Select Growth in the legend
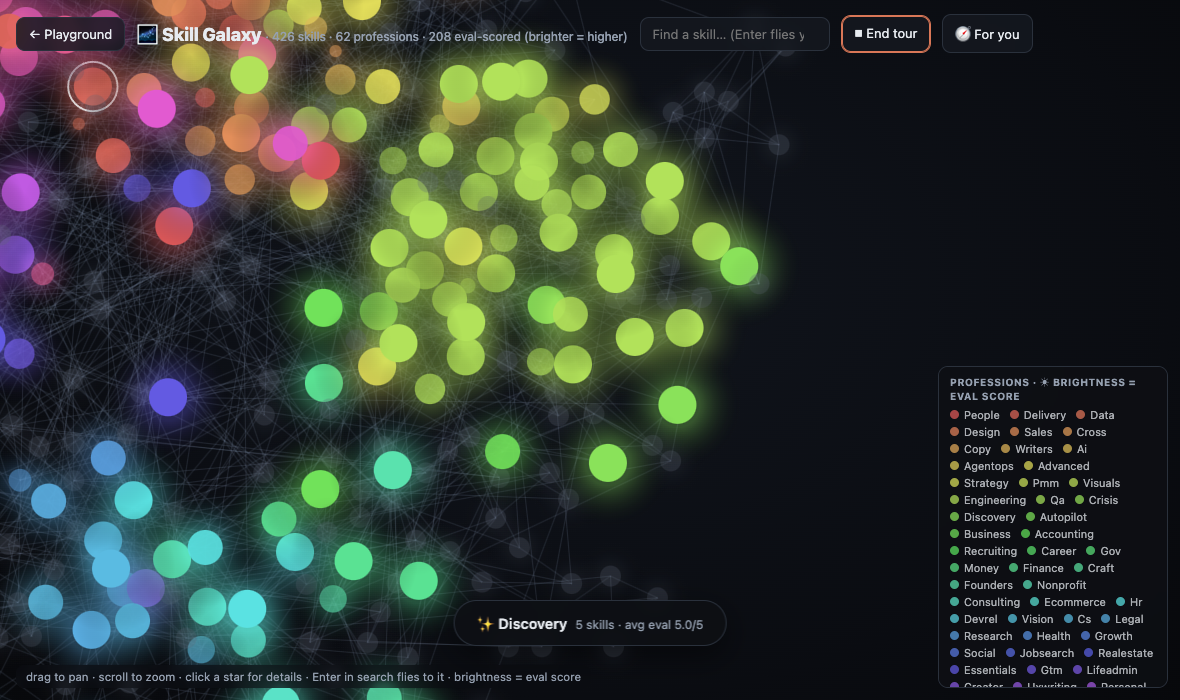Image resolution: width=1180 pixels, height=700 pixels. coord(1107,636)
